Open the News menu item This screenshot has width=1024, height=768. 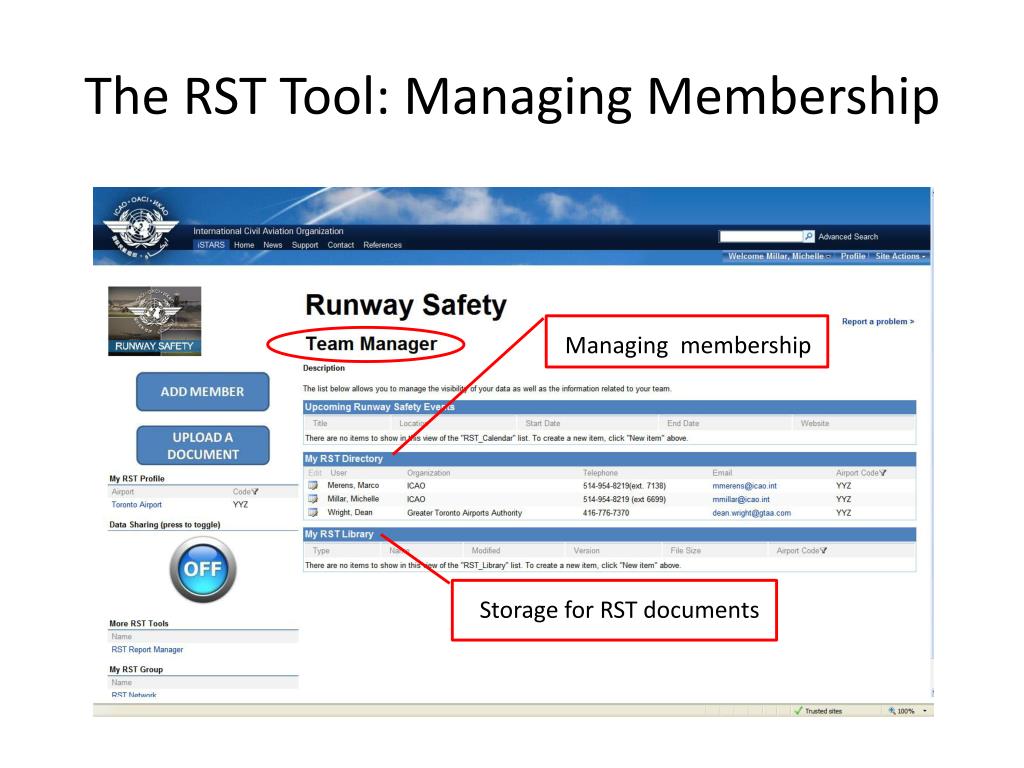coord(273,245)
